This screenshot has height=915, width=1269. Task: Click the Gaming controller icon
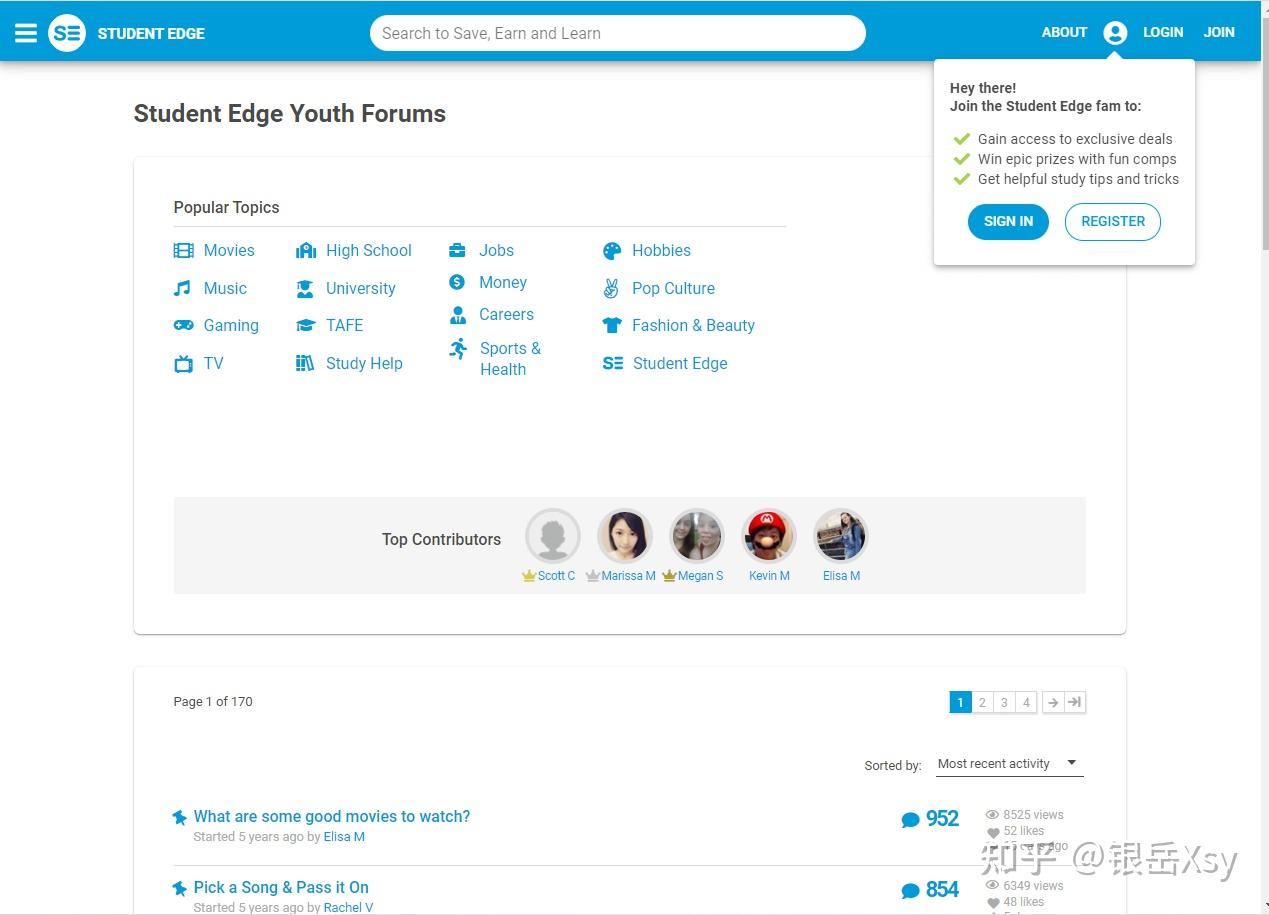tap(183, 326)
